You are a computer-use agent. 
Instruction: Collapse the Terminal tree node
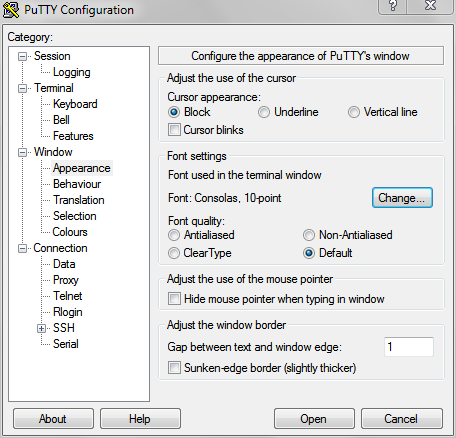(22, 88)
